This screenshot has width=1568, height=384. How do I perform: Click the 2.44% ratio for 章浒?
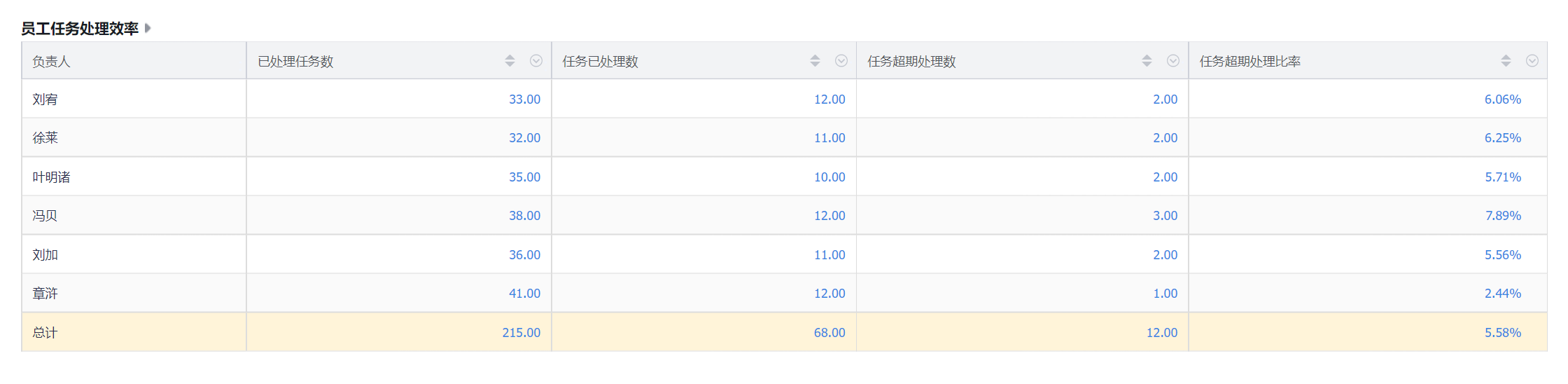click(1503, 294)
